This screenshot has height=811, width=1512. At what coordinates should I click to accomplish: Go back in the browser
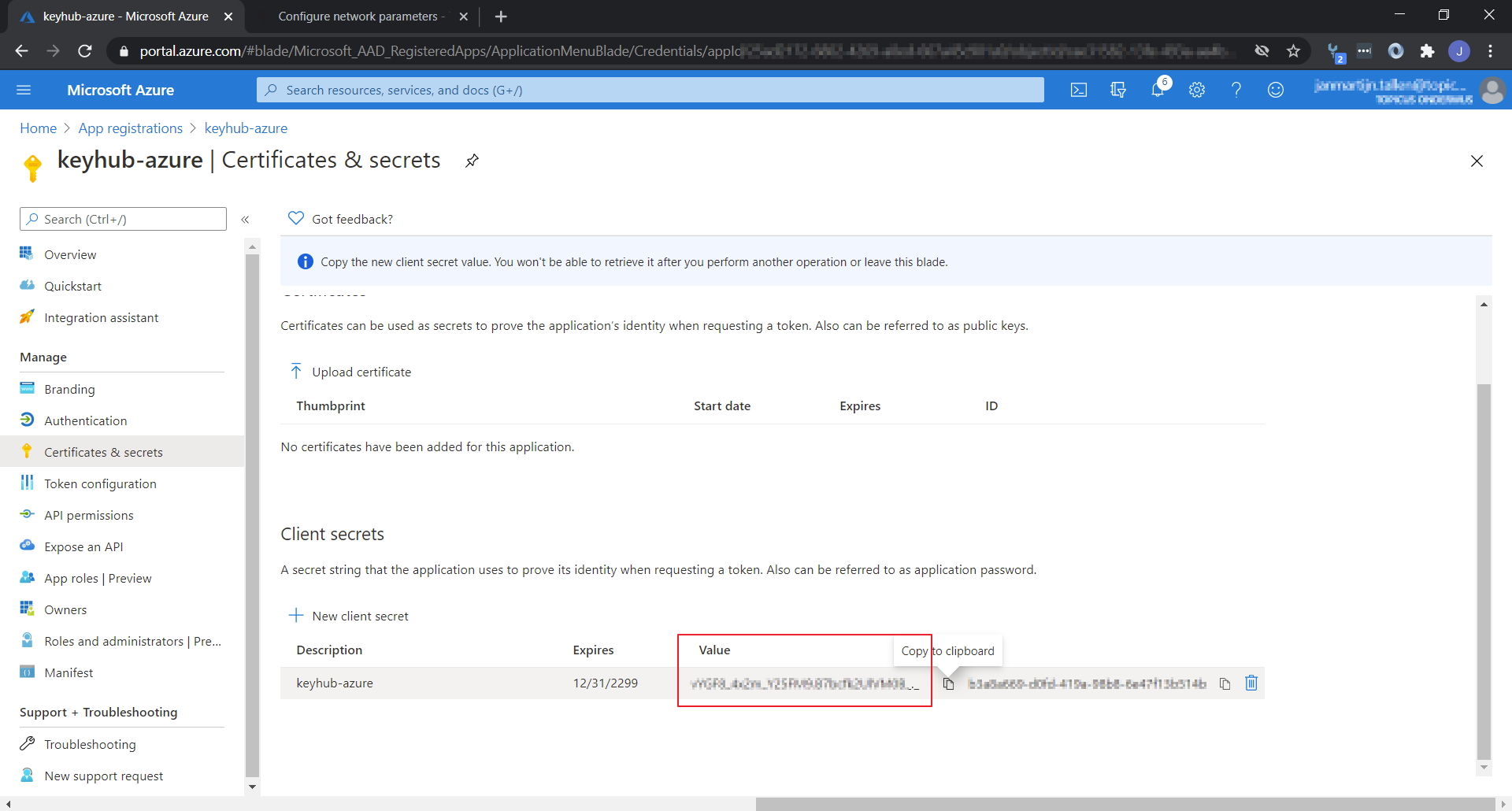(22, 51)
